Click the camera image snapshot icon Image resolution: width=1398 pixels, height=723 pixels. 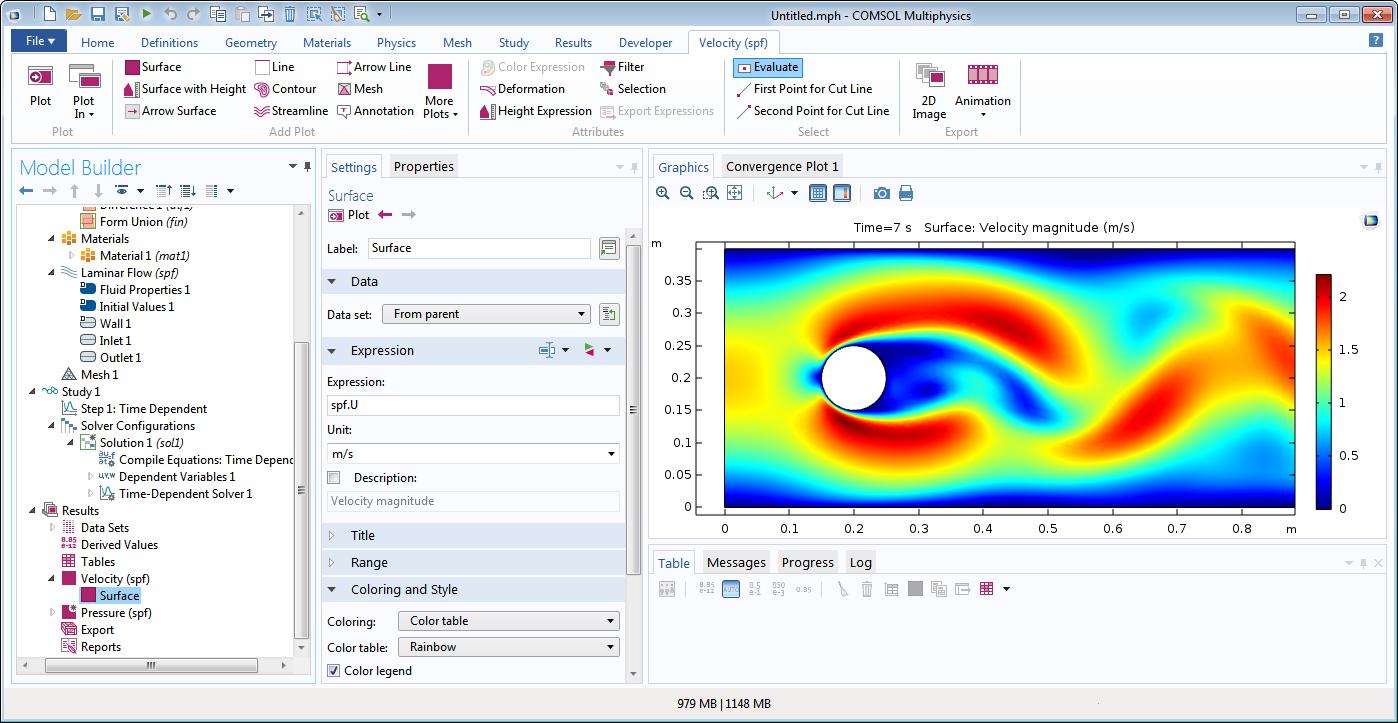point(881,193)
